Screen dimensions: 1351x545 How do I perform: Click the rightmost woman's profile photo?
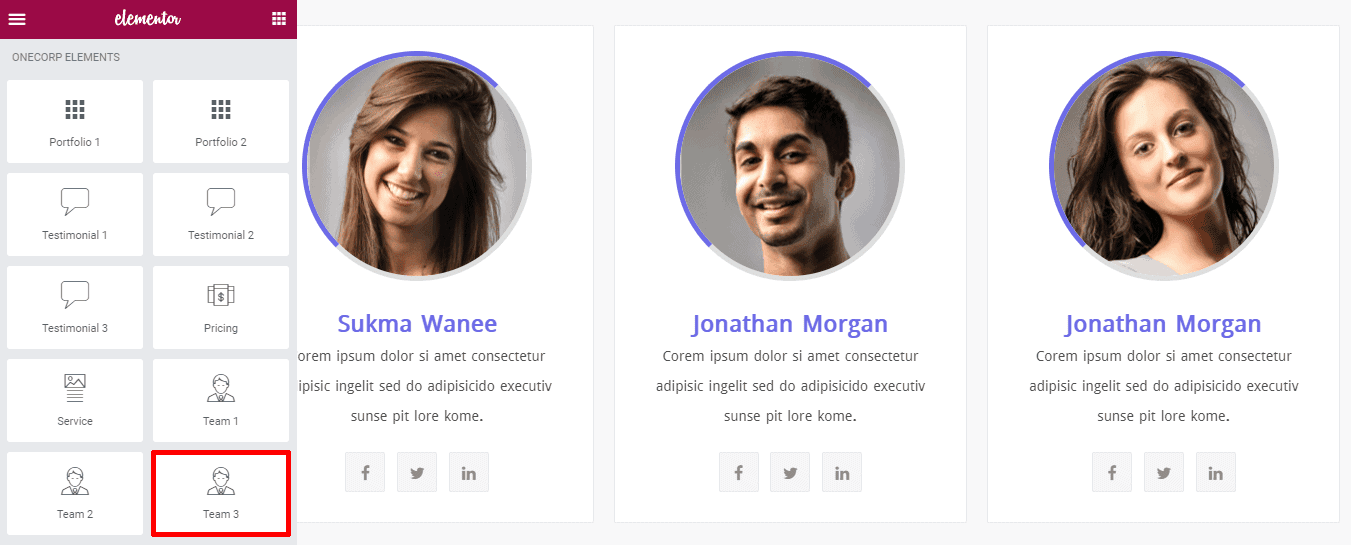(x=1164, y=166)
